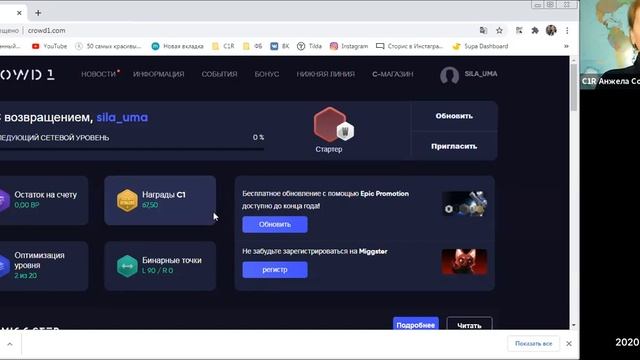Open the ВК bookmark
640x360 pixels.
[280, 47]
